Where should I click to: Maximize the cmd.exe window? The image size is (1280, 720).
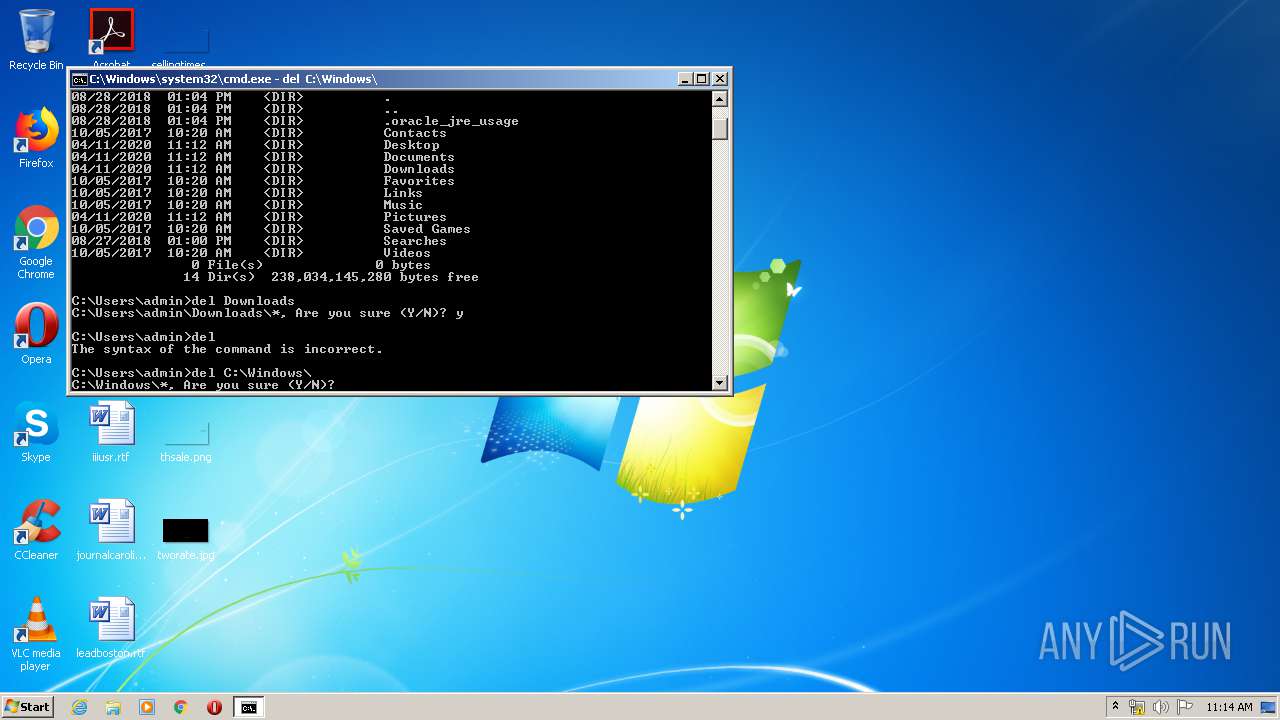click(702, 79)
